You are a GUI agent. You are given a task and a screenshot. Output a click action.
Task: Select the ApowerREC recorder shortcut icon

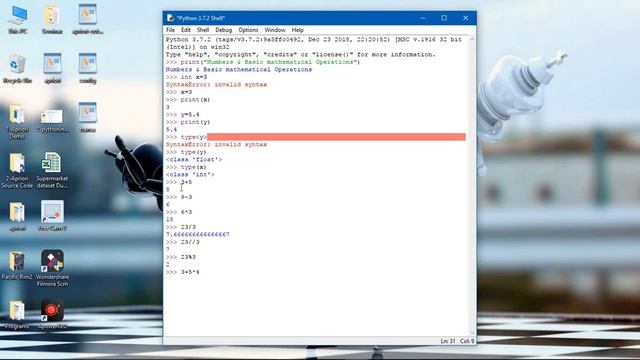pyautogui.click(x=52, y=314)
